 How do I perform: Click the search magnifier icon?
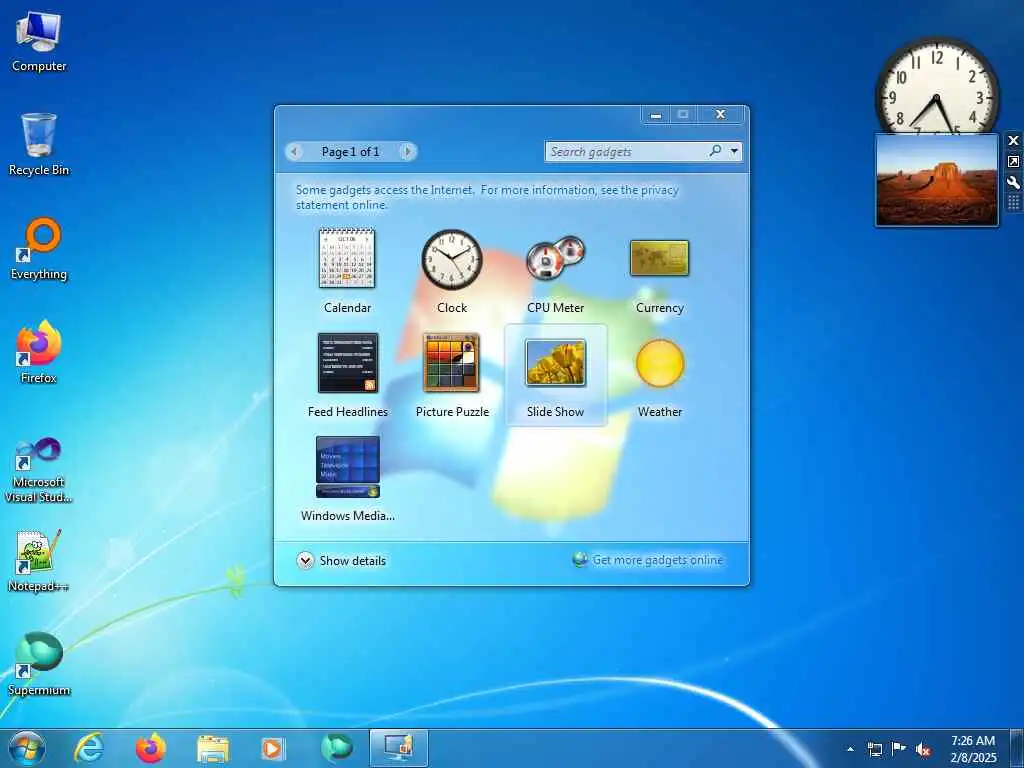[716, 151]
